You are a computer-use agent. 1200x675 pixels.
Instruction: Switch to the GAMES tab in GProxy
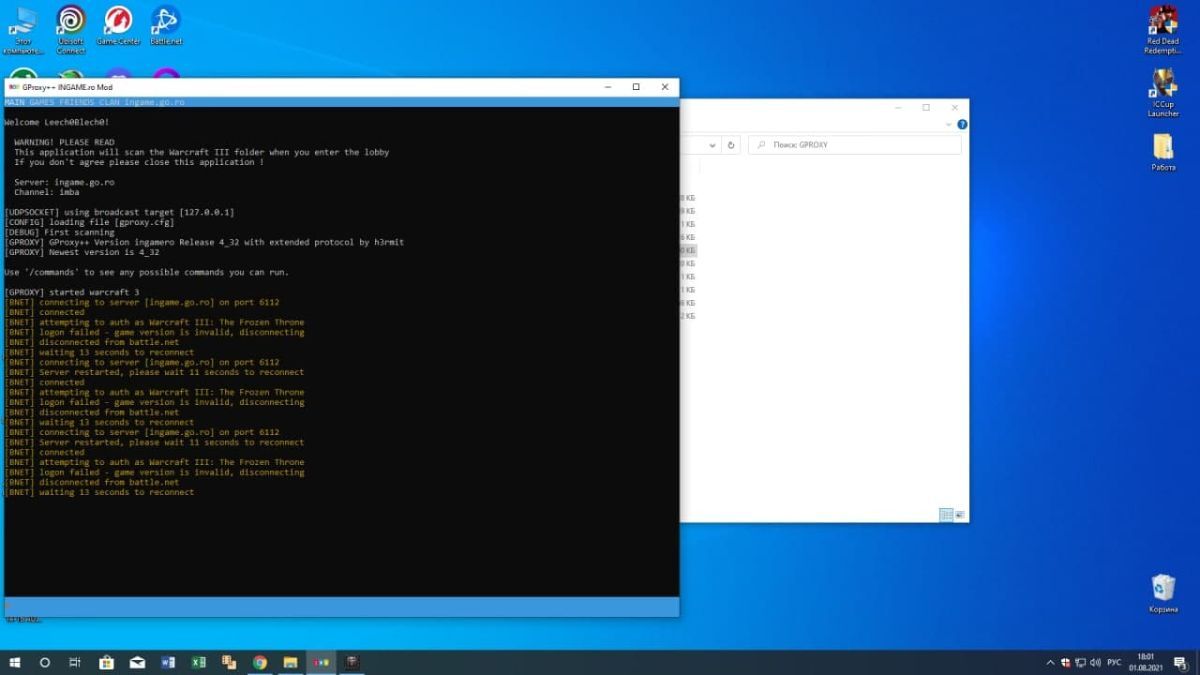pyautogui.click(x=43, y=102)
